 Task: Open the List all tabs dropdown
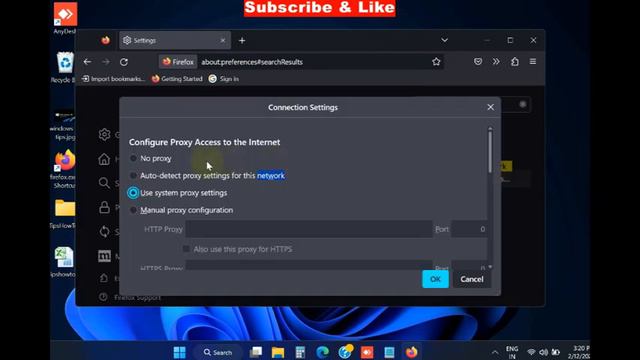click(444, 40)
